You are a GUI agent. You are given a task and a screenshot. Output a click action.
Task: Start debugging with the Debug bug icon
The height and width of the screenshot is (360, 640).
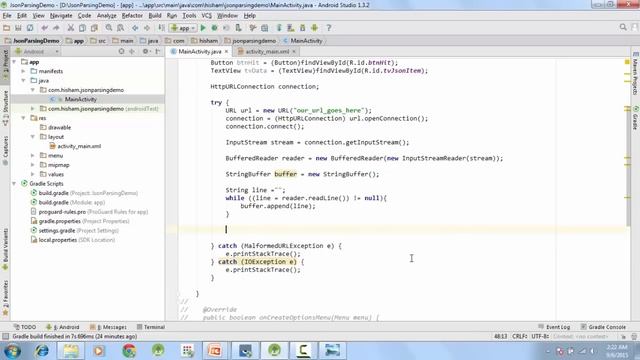tap(214, 28)
